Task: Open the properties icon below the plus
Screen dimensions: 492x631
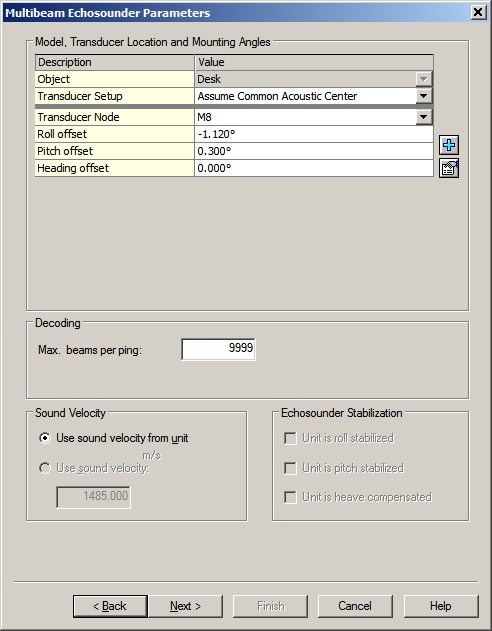Action: 449,168
